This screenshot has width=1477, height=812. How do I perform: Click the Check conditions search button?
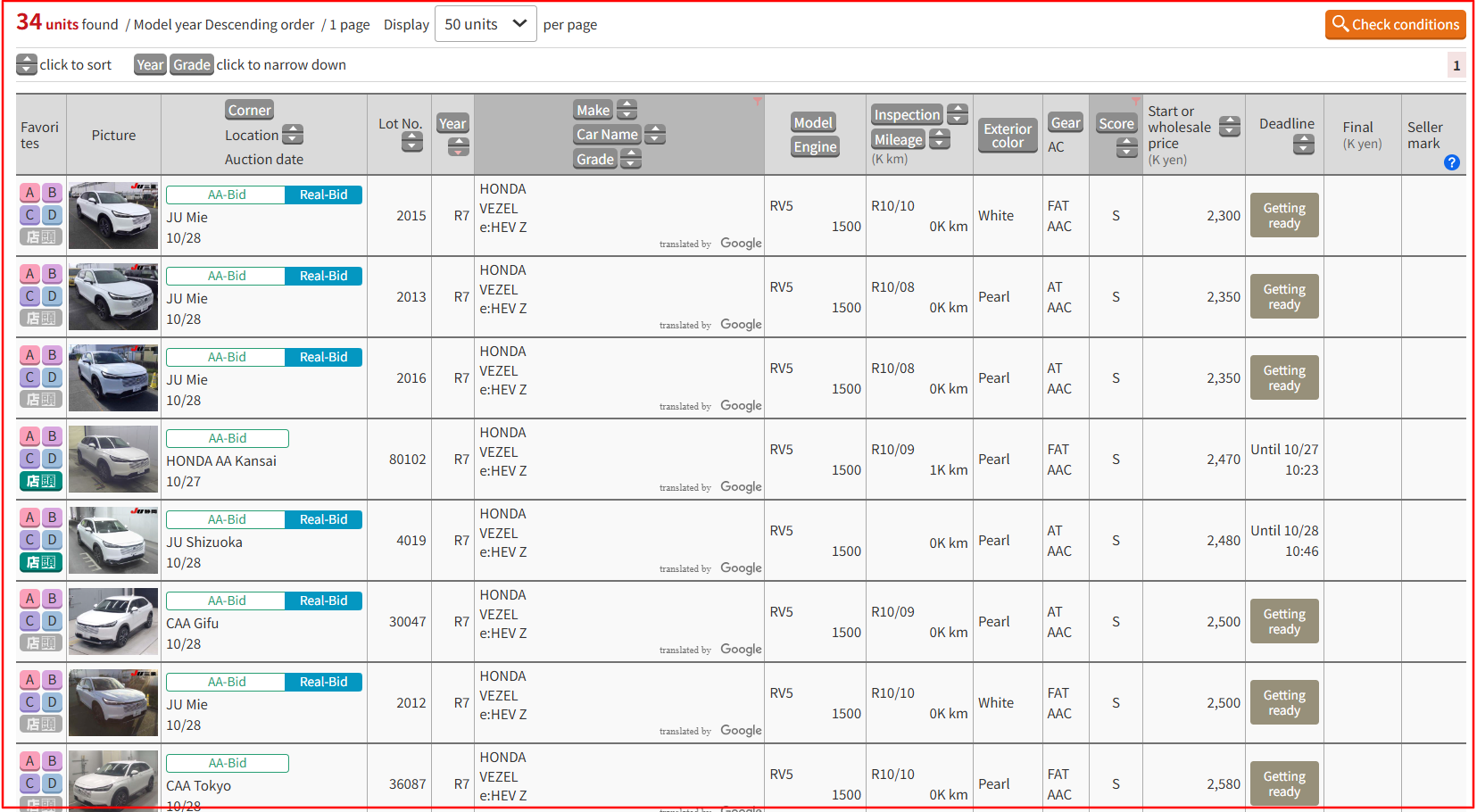(x=1395, y=24)
